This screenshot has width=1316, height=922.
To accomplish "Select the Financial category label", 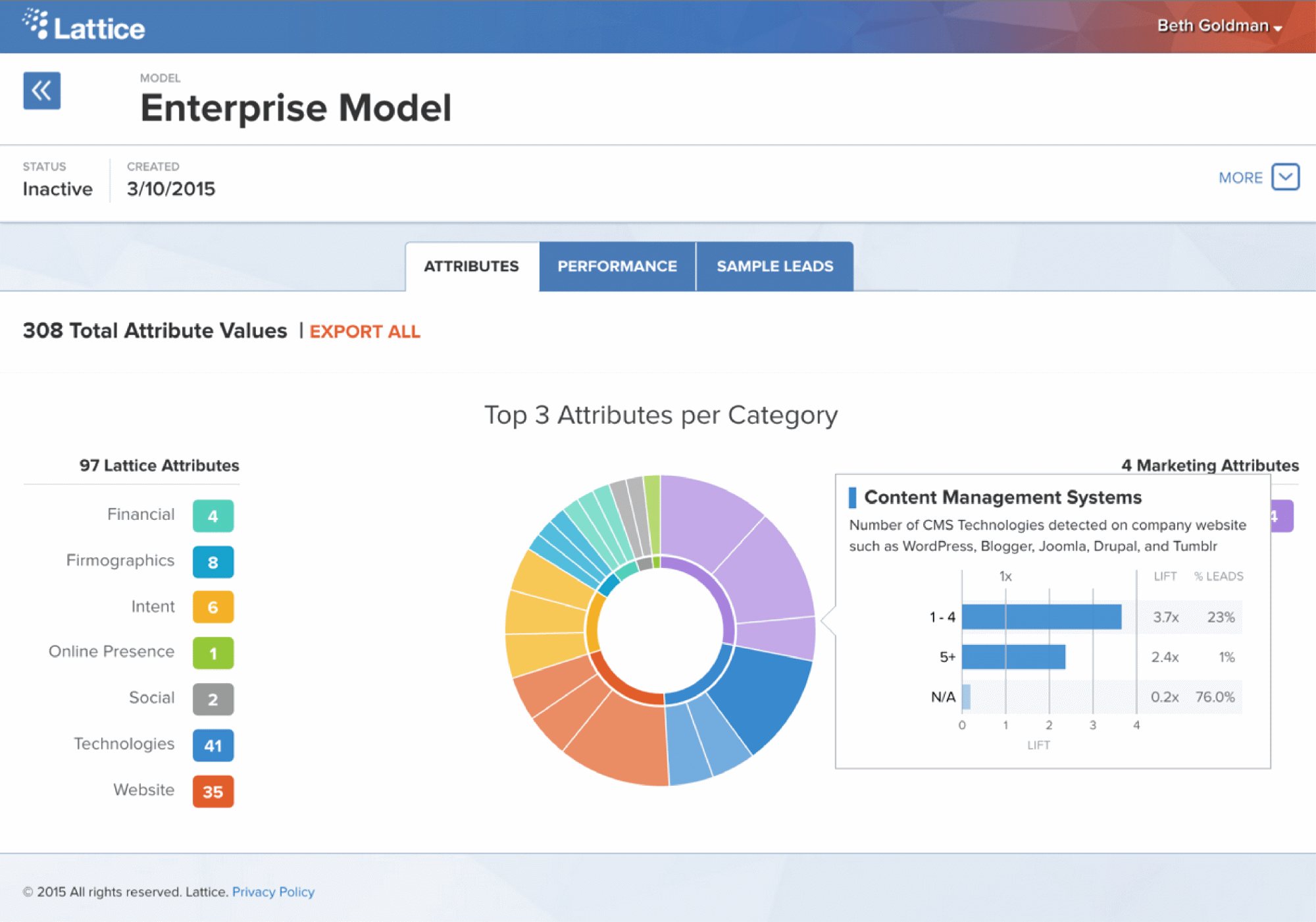I will click(x=141, y=515).
